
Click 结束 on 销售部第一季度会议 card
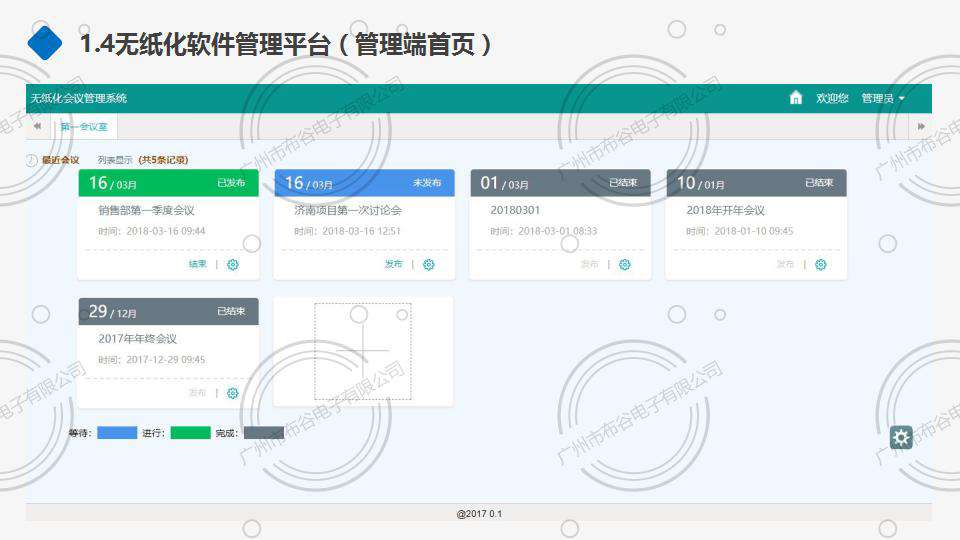point(198,264)
